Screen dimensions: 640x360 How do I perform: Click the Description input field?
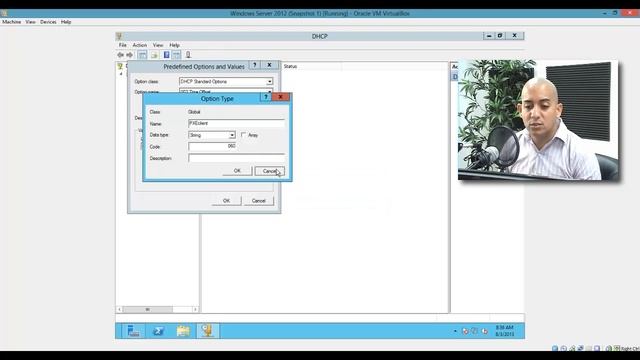coord(237,158)
